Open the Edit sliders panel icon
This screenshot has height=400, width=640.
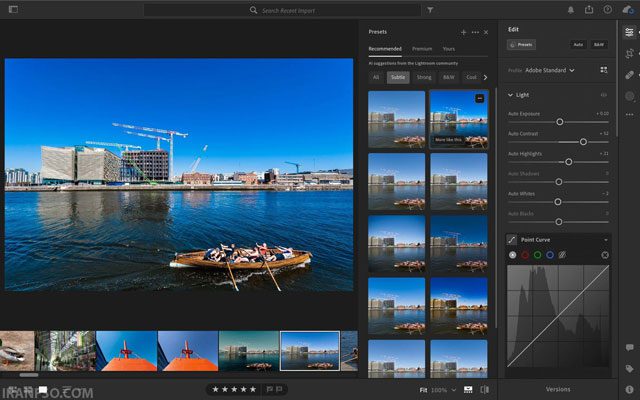pos(629,32)
